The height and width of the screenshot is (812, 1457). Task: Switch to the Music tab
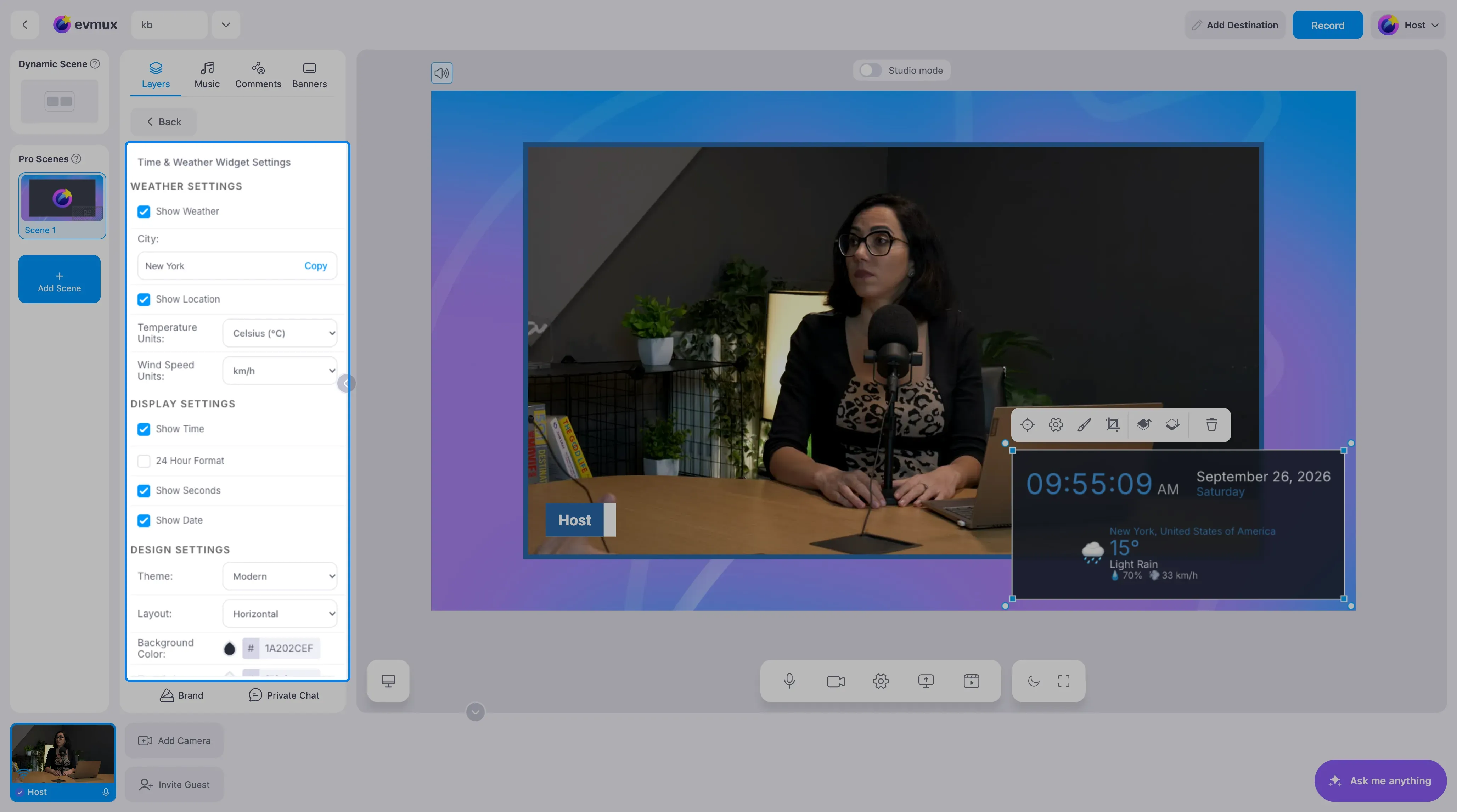click(x=207, y=75)
